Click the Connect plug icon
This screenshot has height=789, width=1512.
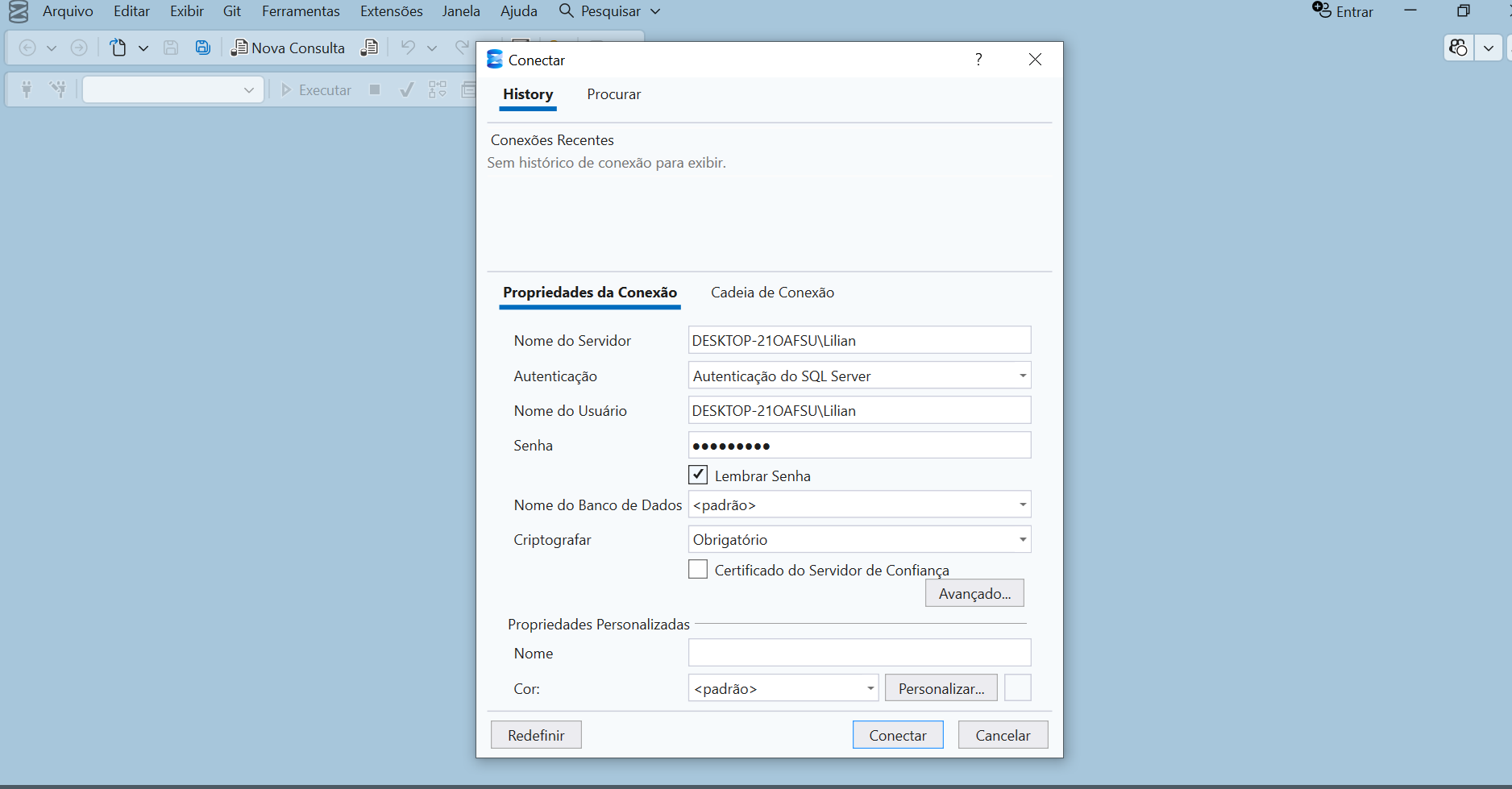[x=27, y=89]
